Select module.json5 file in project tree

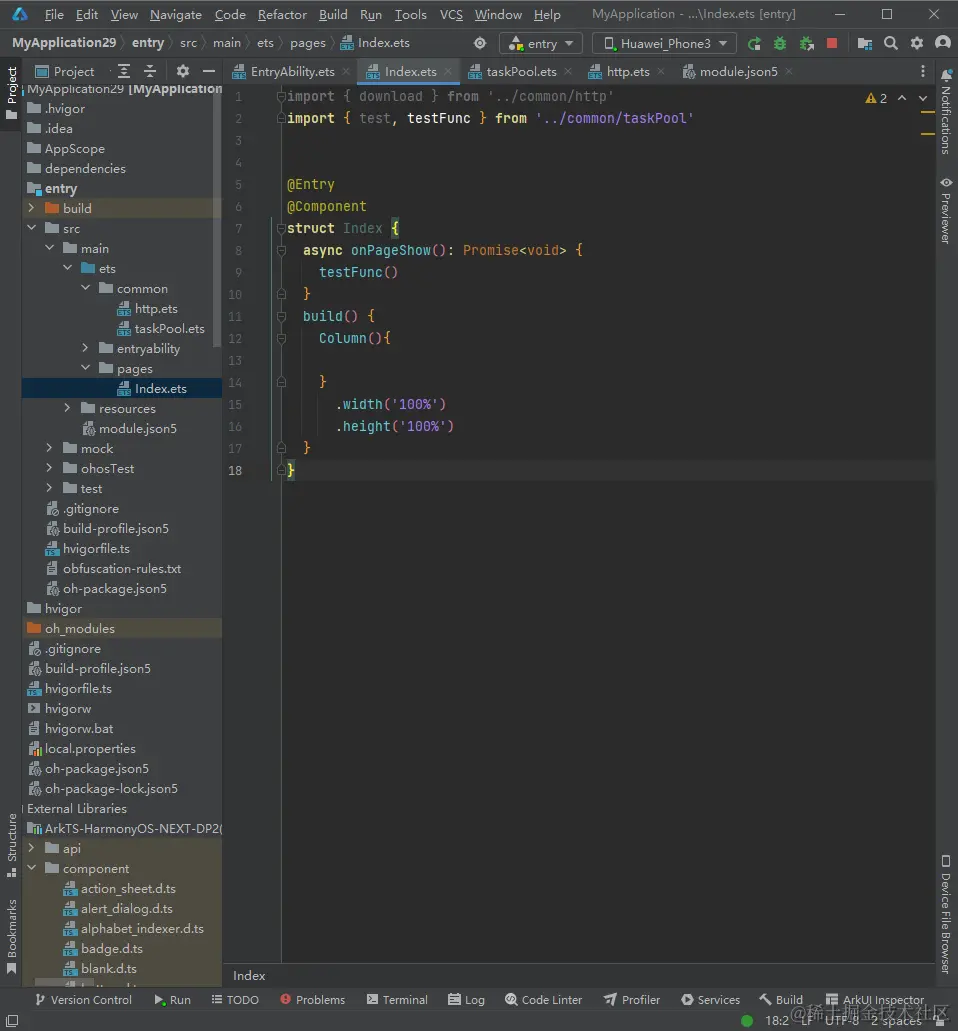click(137, 428)
